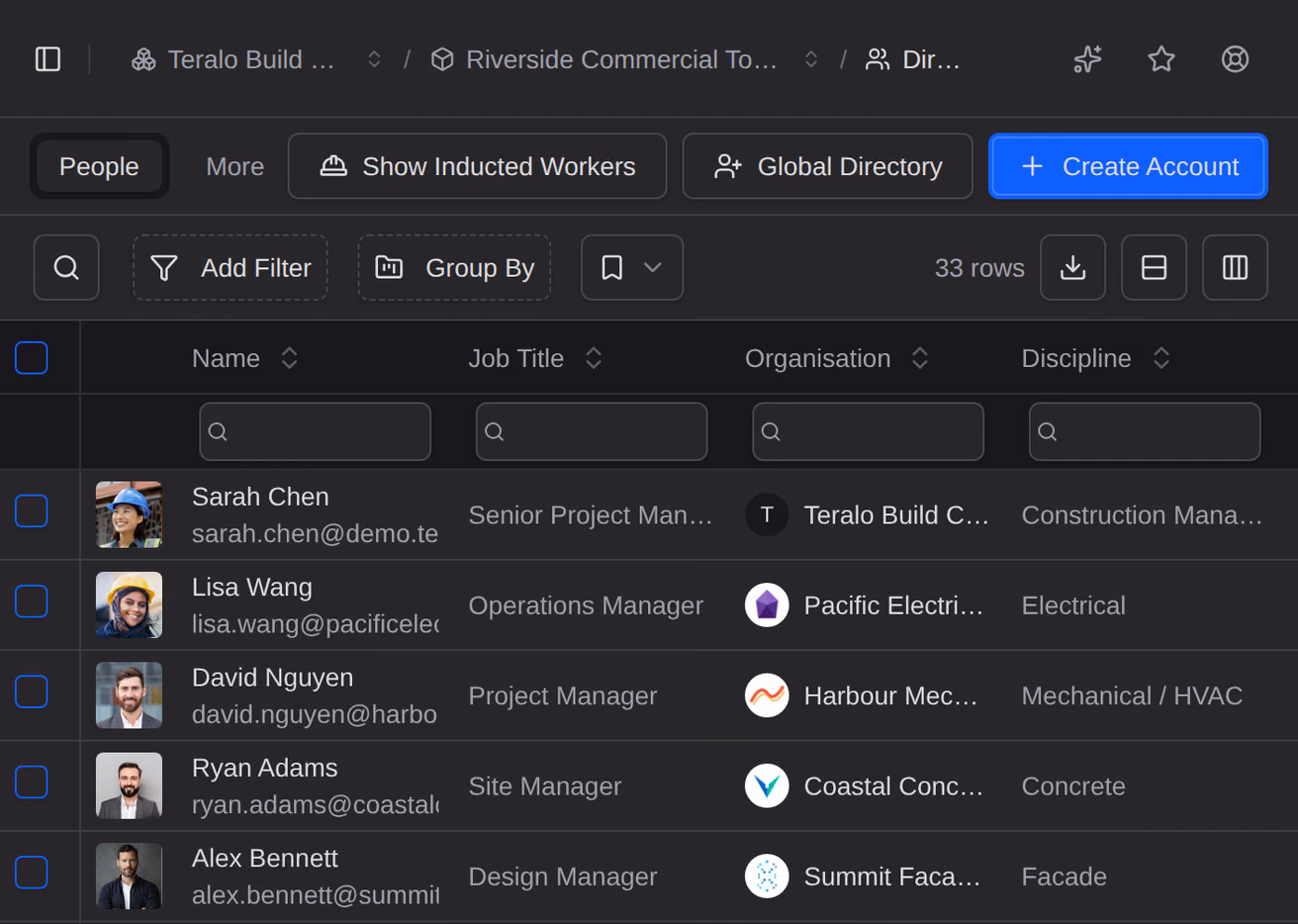The width and height of the screenshot is (1298, 924).
Task: Select Alex Bennett's row checkbox
Action: (x=32, y=873)
